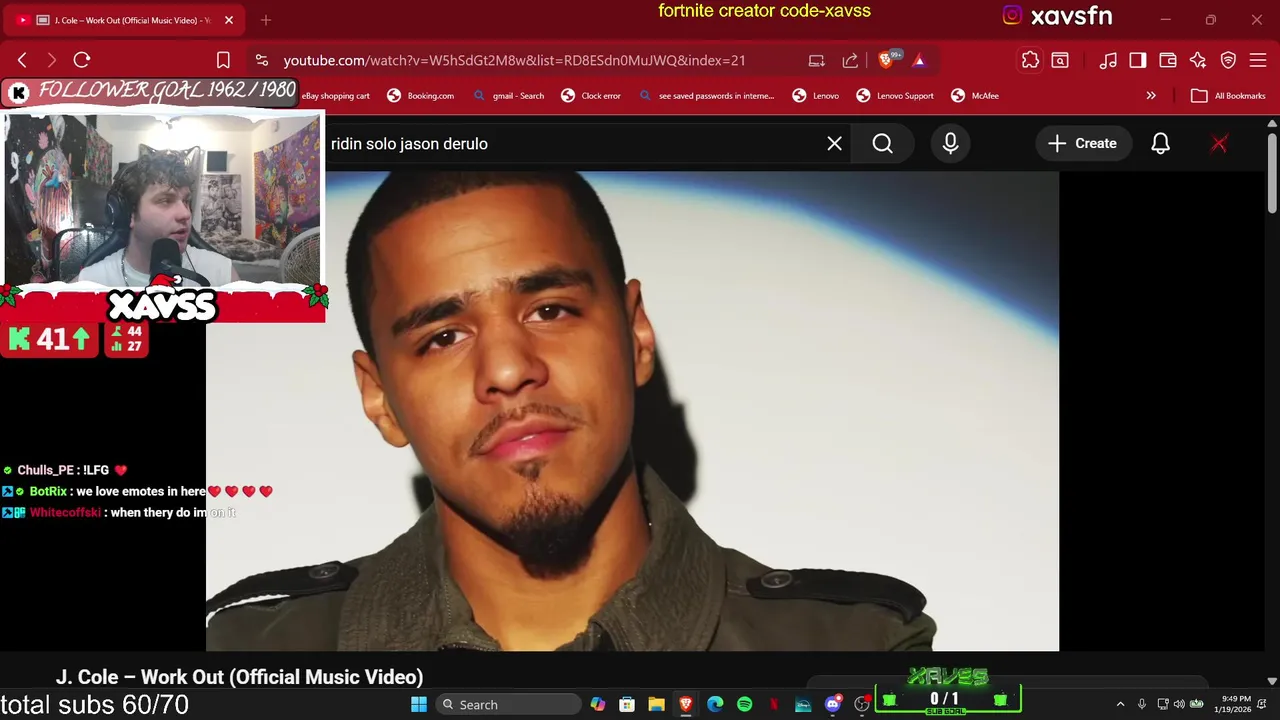
Task: Open see saved passwords bookmark
Action: point(706,96)
